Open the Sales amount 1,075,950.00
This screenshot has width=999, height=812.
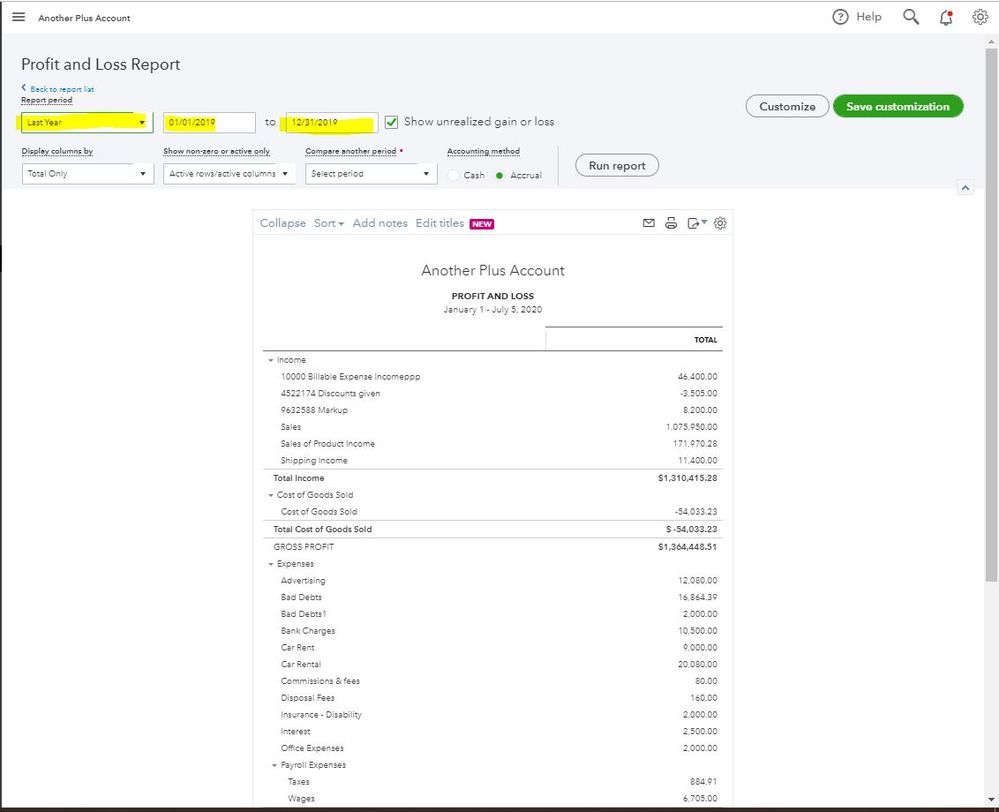coord(691,427)
